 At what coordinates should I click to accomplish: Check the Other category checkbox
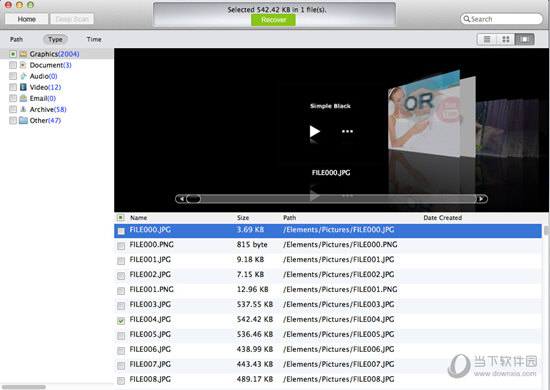13,120
